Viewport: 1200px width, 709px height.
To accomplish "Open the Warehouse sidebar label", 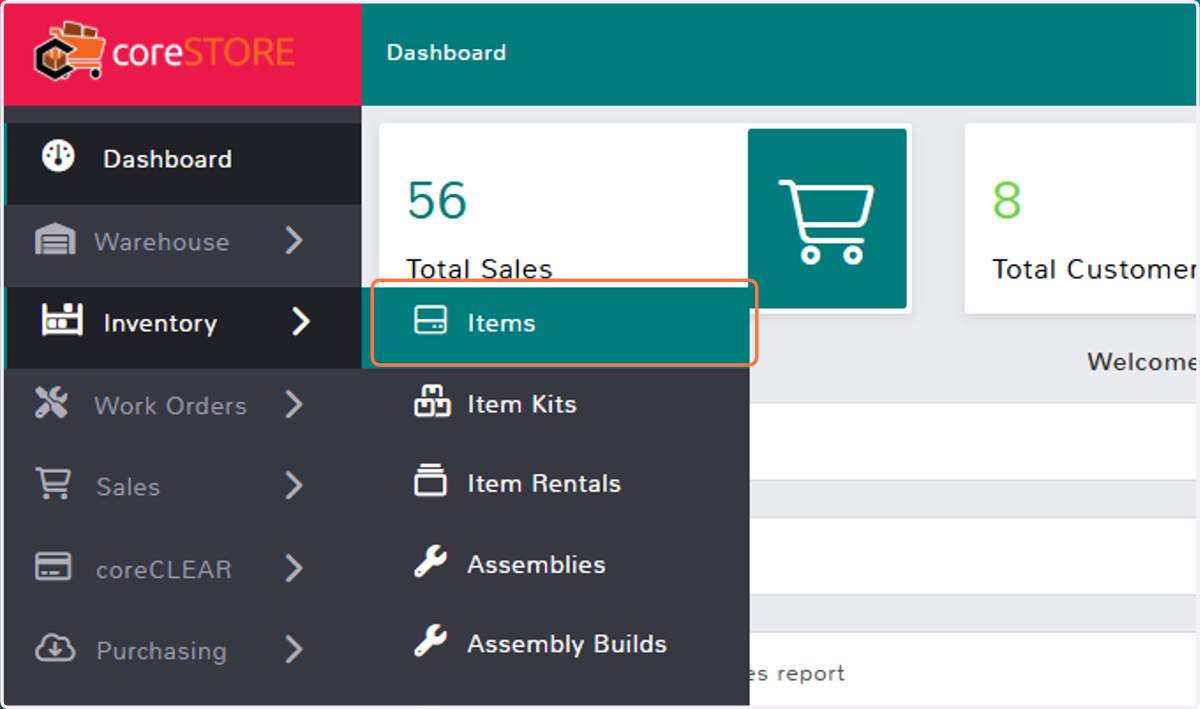I will coord(162,242).
